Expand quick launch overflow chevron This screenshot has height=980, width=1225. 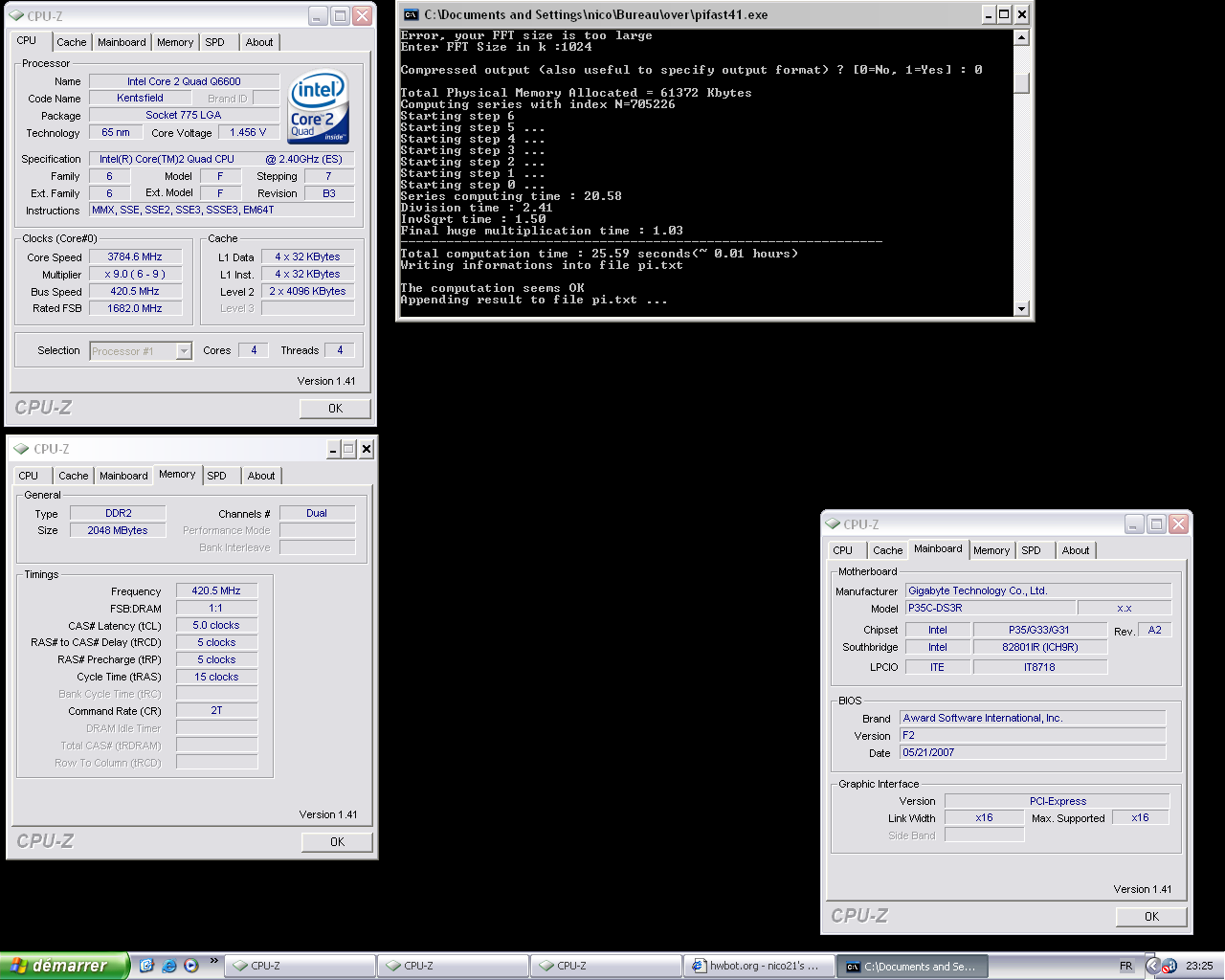[x=213, y=961]
